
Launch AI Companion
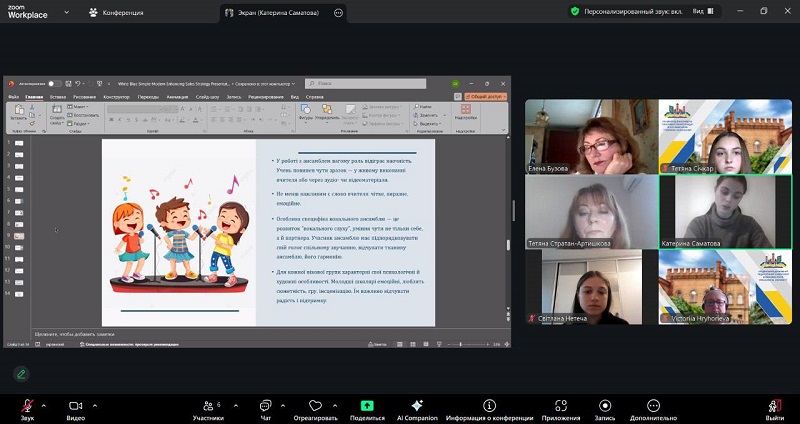[417, 406]
